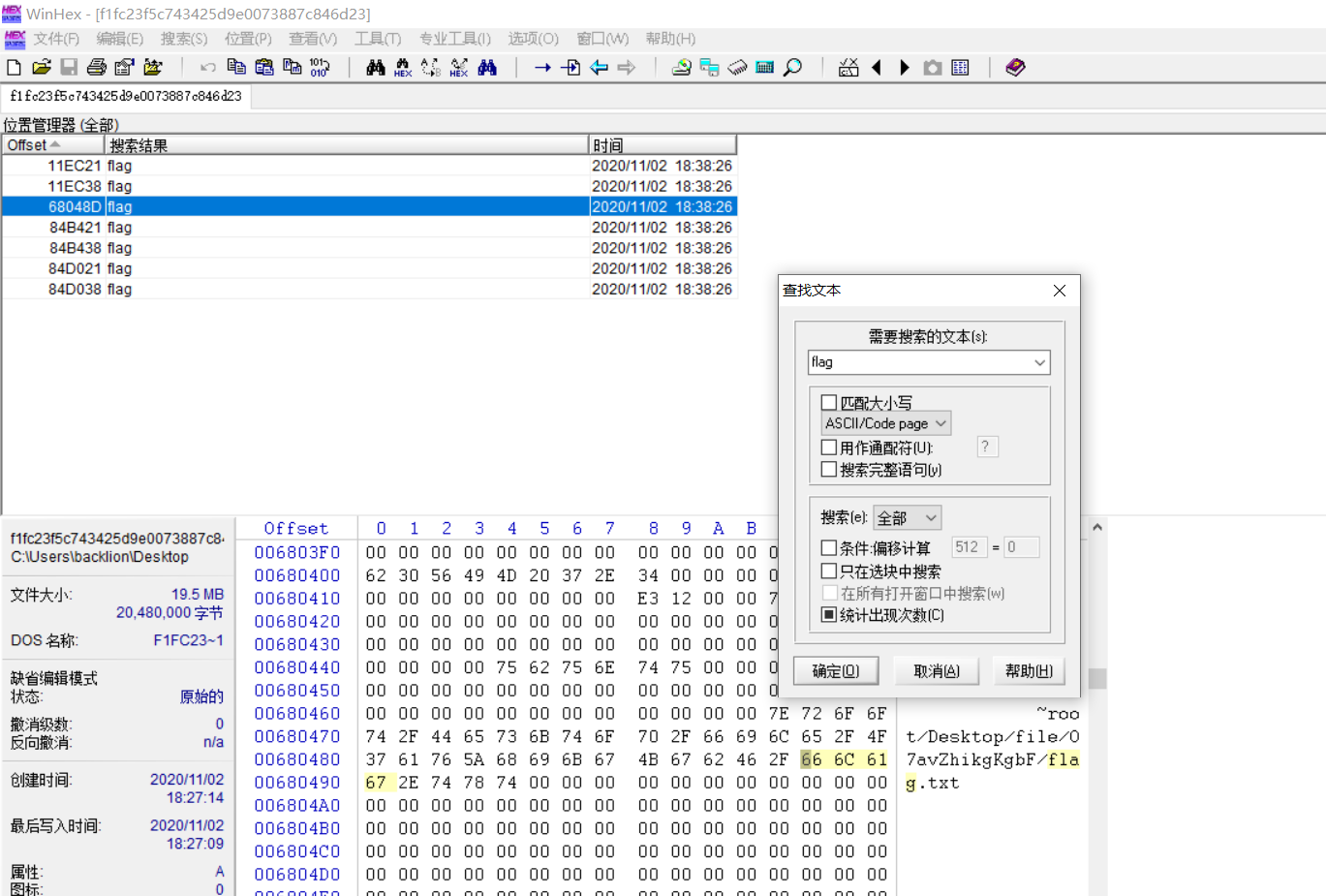This screenshot has height=896, width=1326.
Task: Select the f1fc23f5c743425d9e0073887c846d23 file tab
Action: (x=126, y=97)
